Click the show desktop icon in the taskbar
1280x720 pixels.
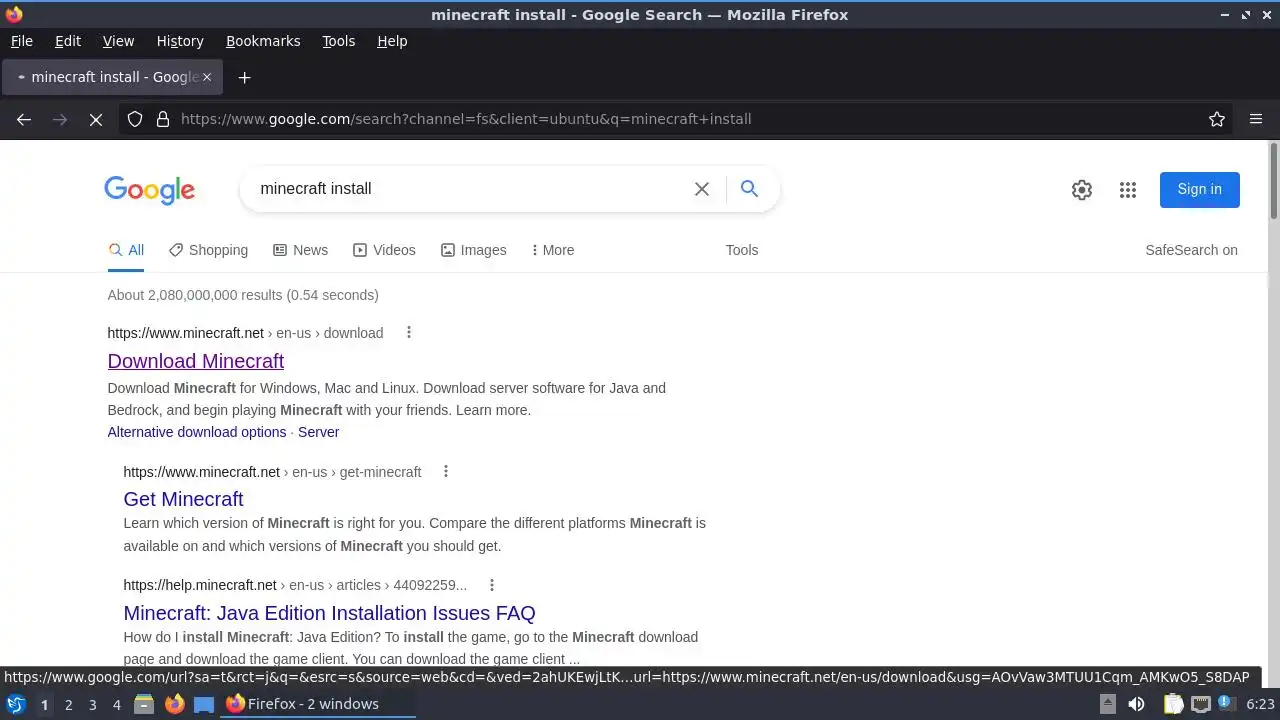204,704
